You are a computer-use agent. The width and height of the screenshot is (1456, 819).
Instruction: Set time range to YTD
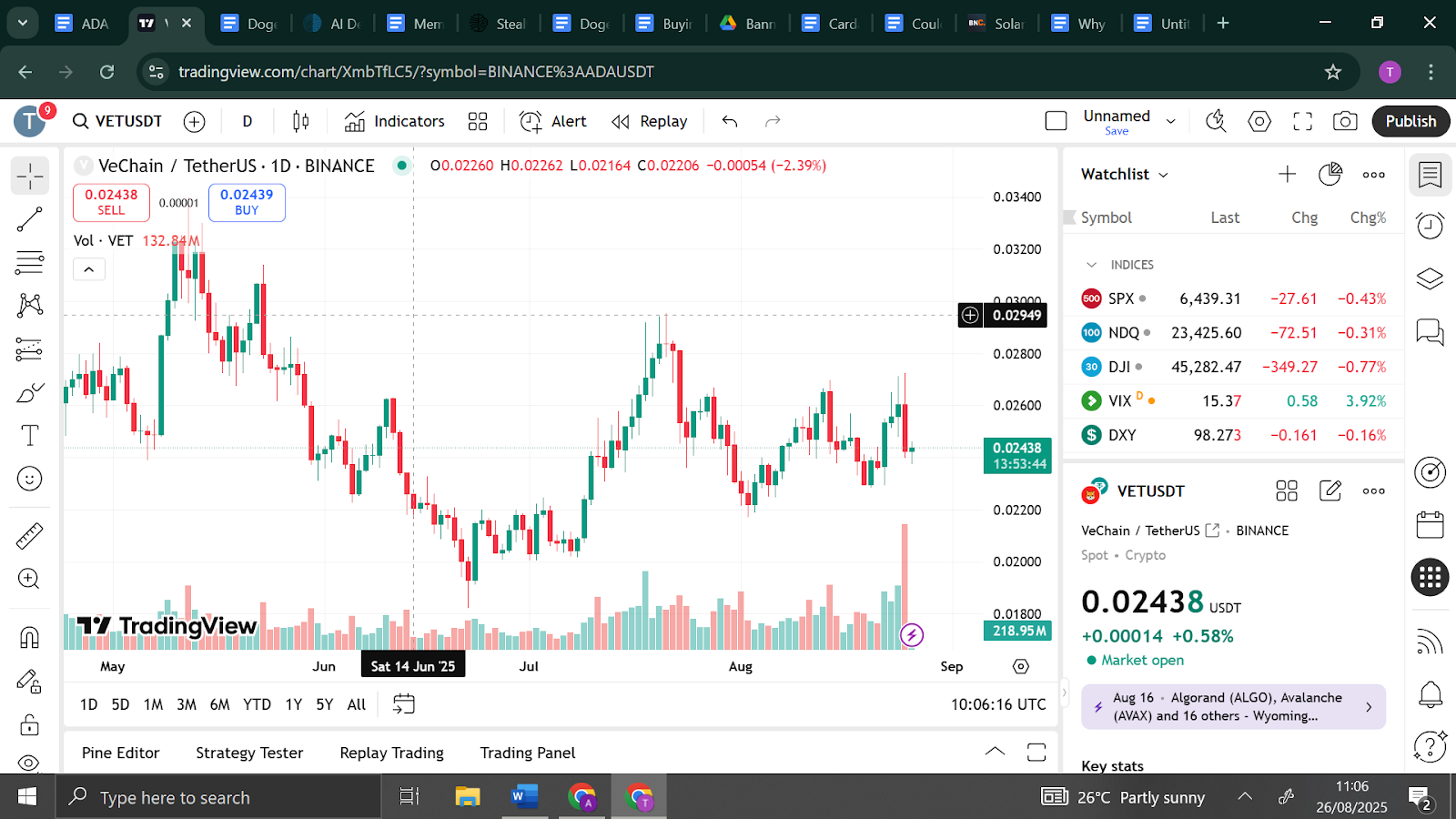pyautogui.click(x=257, y=704)
